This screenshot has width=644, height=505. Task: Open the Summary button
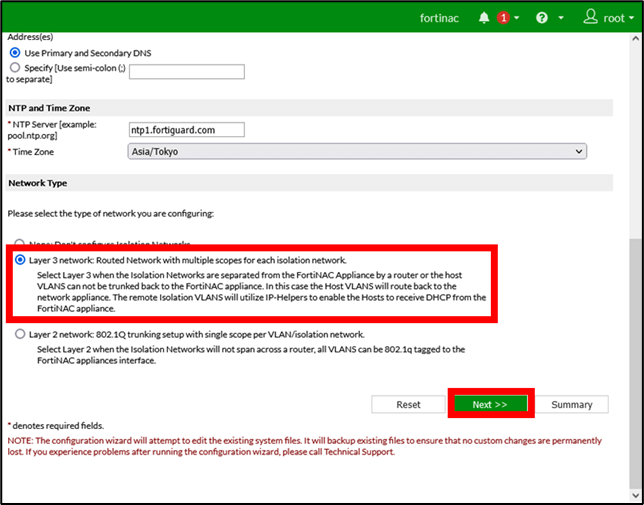click(572, 404)
